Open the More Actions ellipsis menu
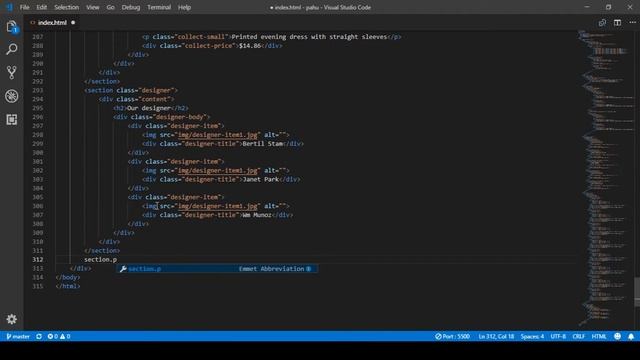Screen dimensions: 640x360 pyautogui.click(x=632, y=23)
